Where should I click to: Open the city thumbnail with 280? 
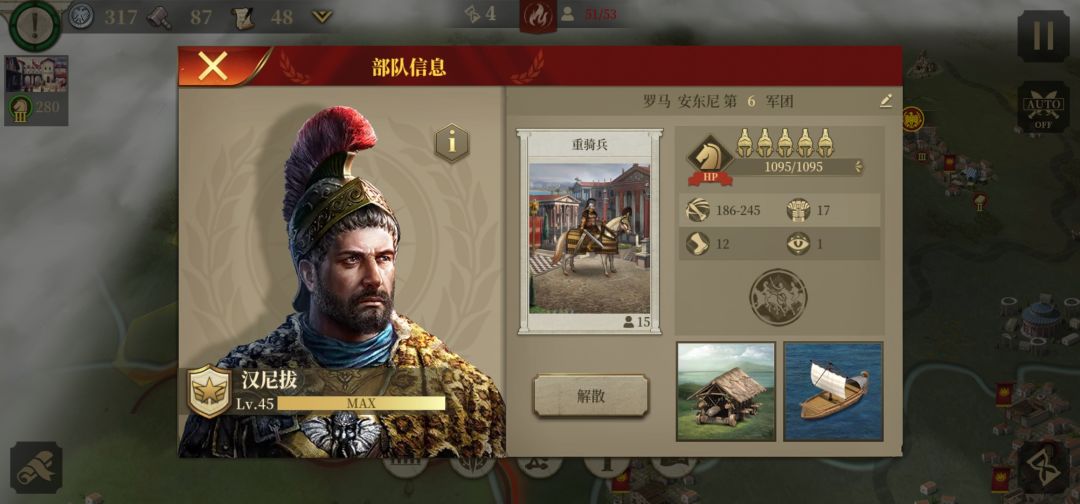37,90
